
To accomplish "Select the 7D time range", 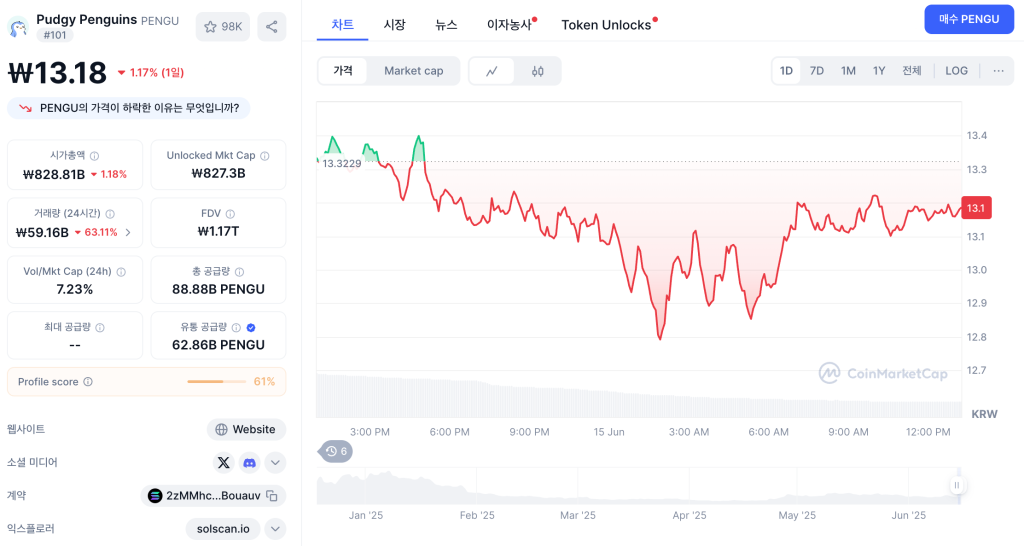I will (817, 71).
